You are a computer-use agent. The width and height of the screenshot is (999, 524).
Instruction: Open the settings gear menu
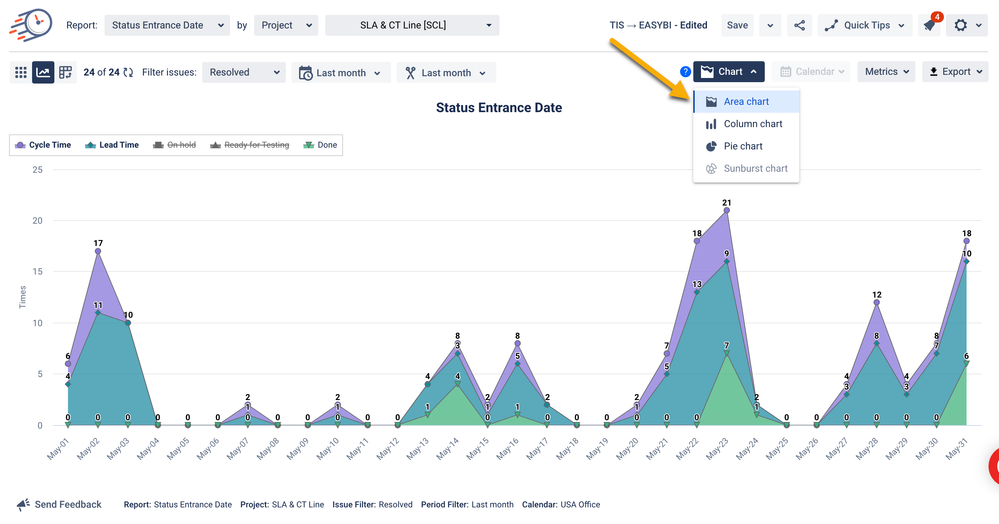pyautogui.click(x=967, y=25)
